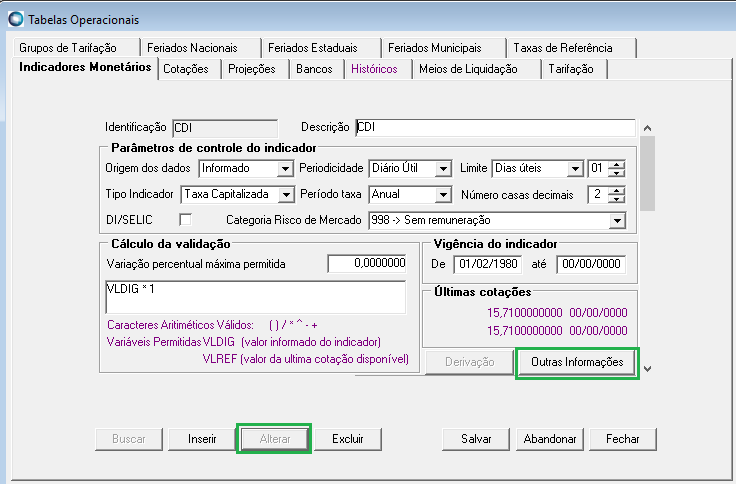Open the Cotações tab
Viewport: 736px width, 484px height.
pos(189,69)
